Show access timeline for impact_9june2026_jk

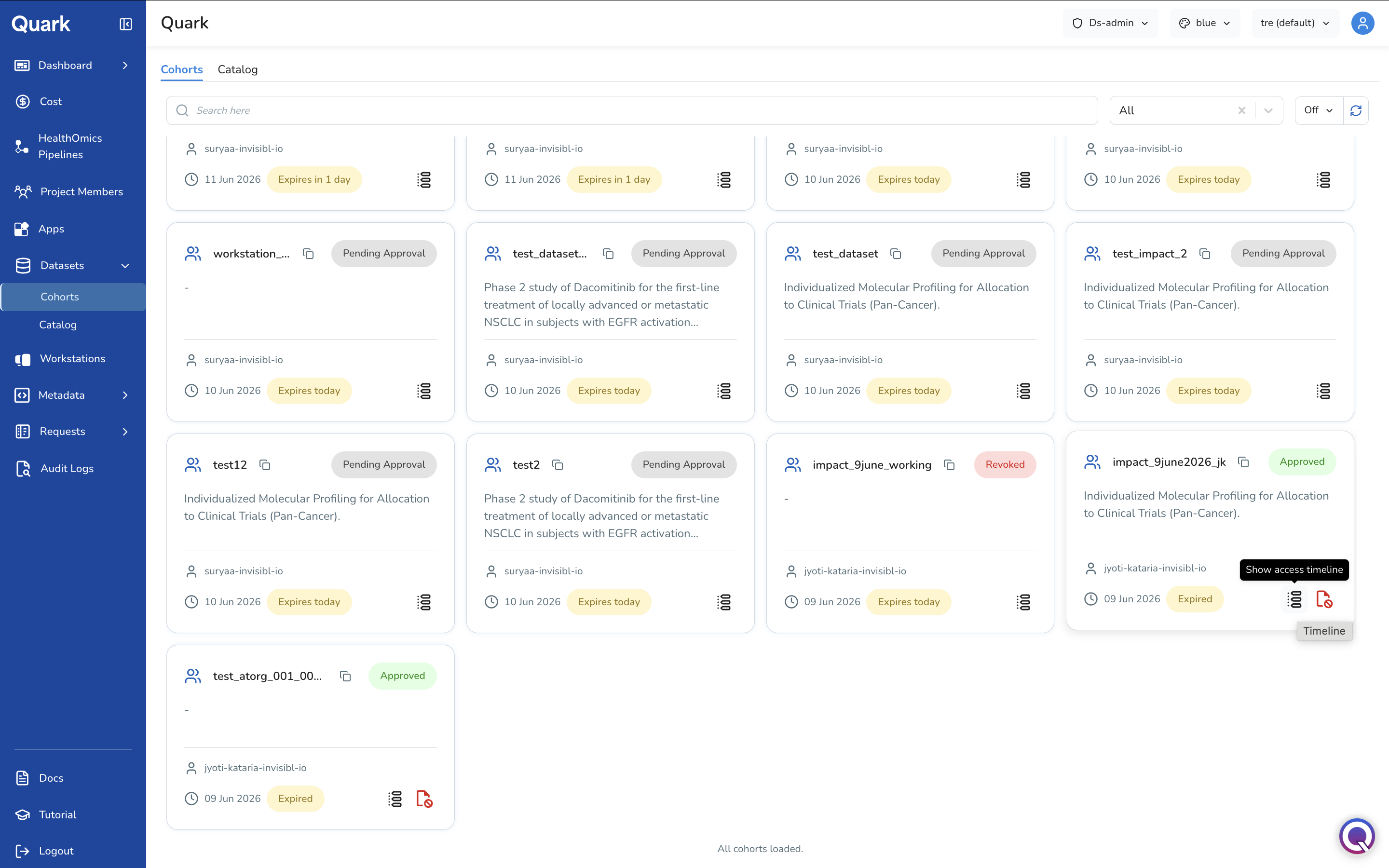(x=1294, y=599)
